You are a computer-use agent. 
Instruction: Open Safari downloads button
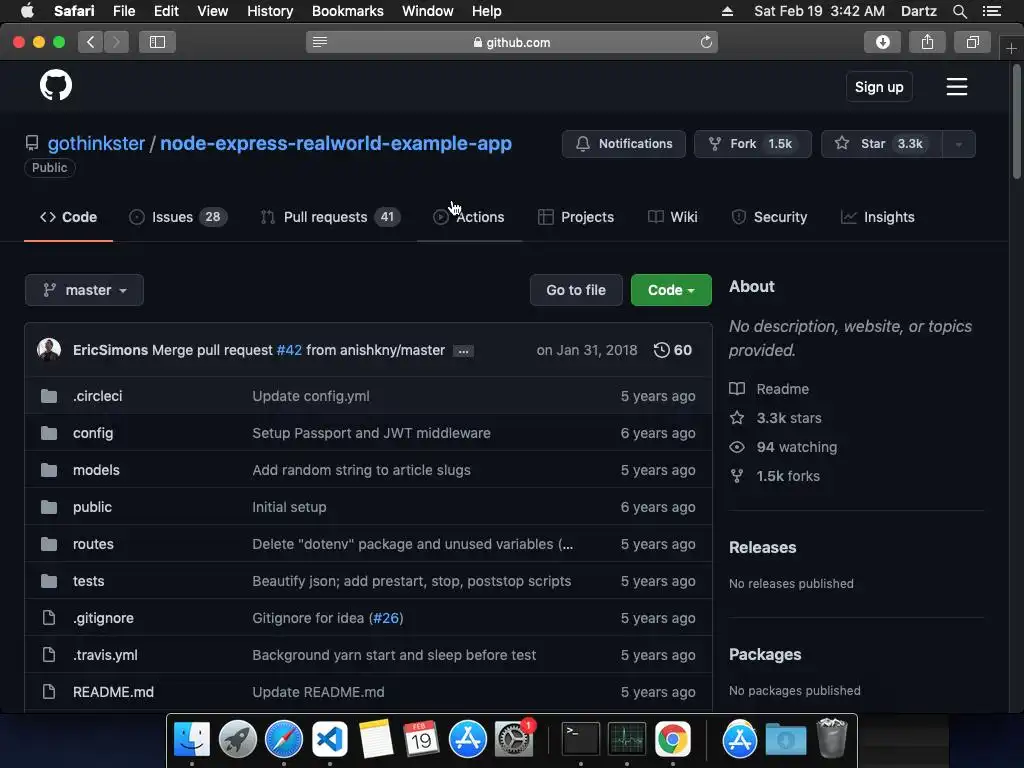click(882, 42)
